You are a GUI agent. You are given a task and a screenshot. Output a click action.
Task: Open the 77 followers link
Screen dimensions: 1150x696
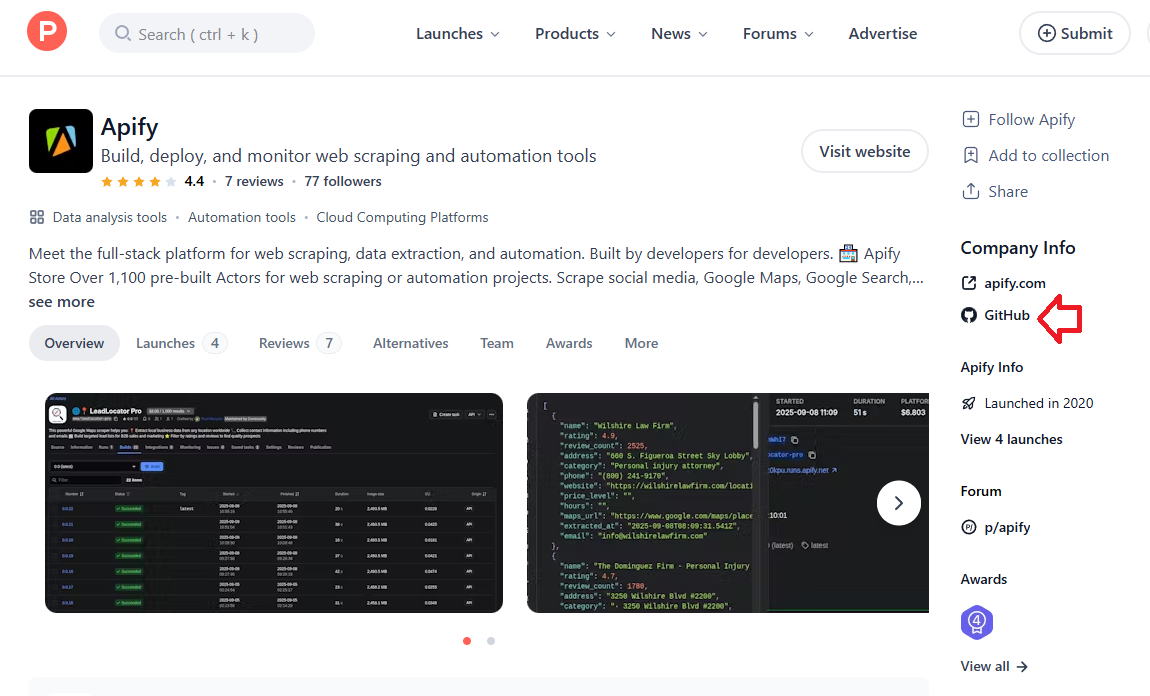(343, 181)
